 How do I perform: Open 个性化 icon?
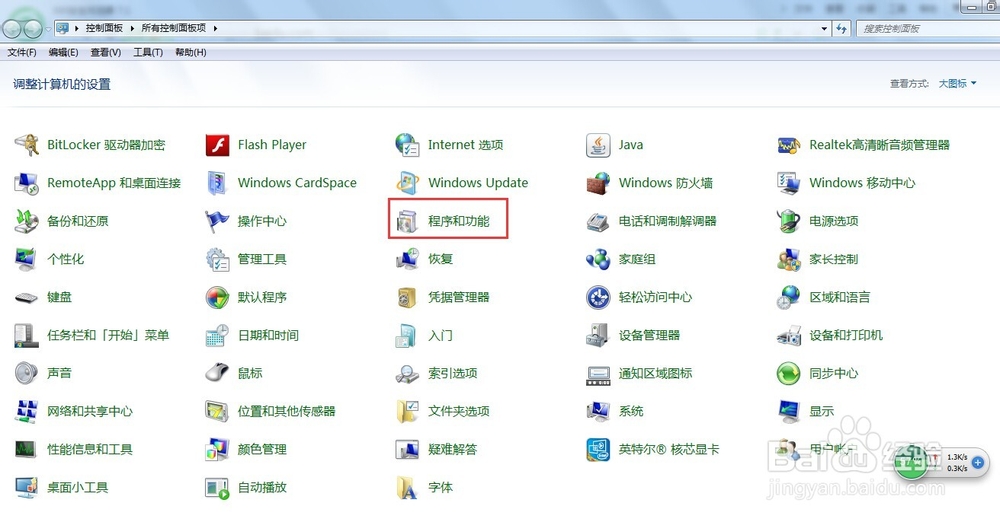pos(27,260)
